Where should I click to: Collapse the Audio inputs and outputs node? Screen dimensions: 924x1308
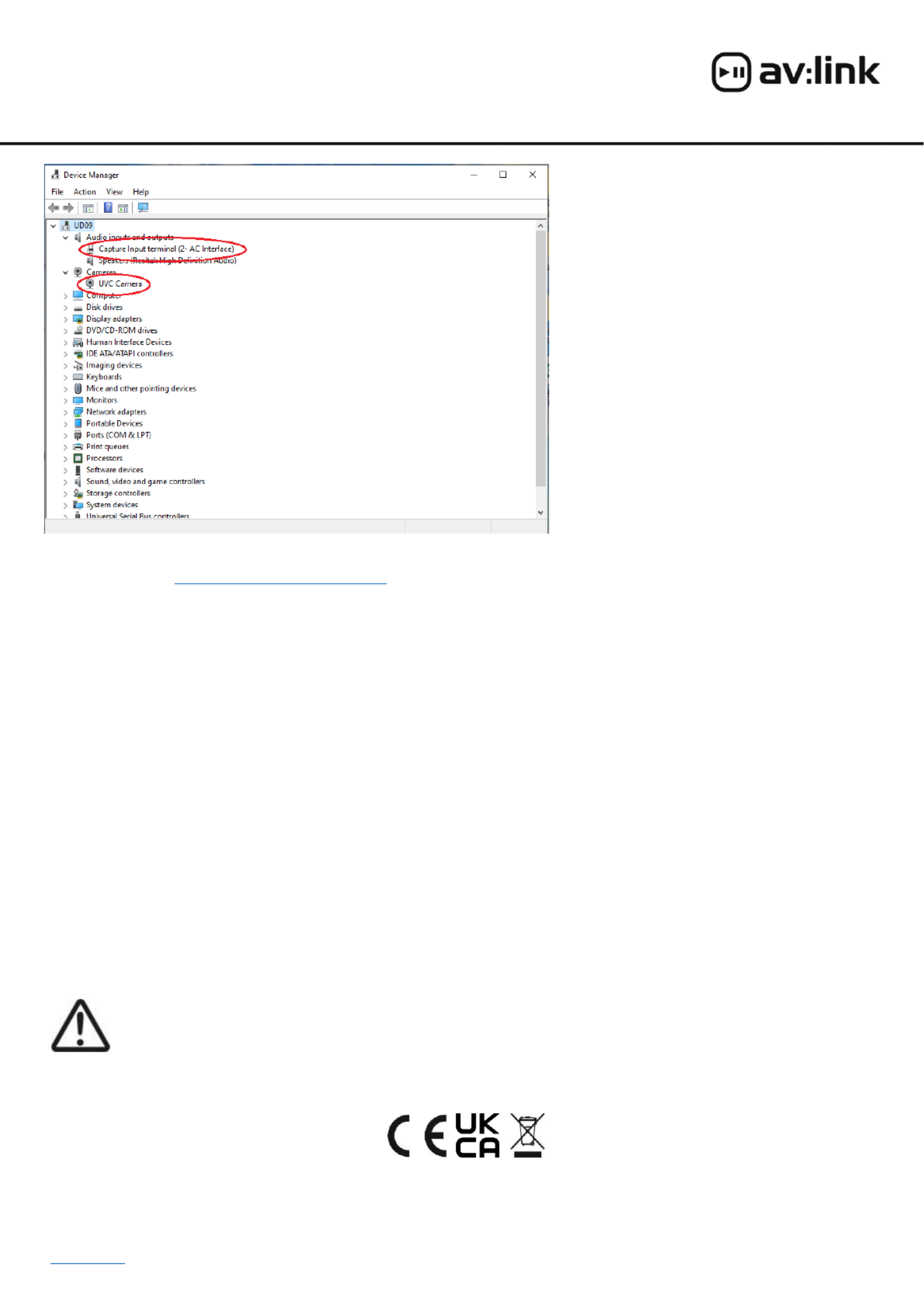(x=66, y=238)
